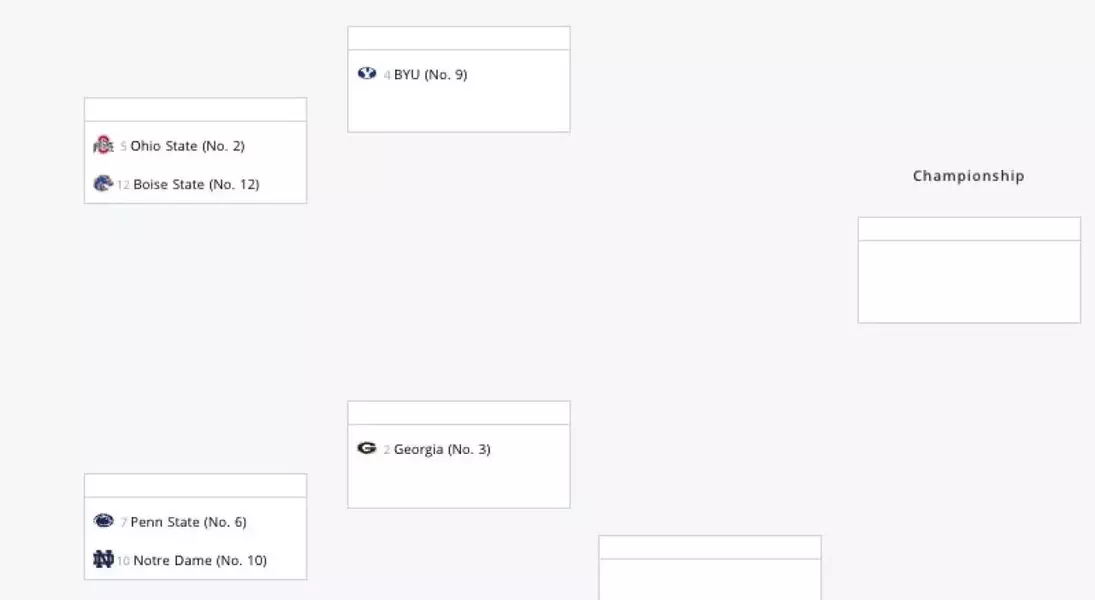Click the Notre Dame ND logo
The width and height of the screenshot is (1095, 600).
(x=103, y=559)
